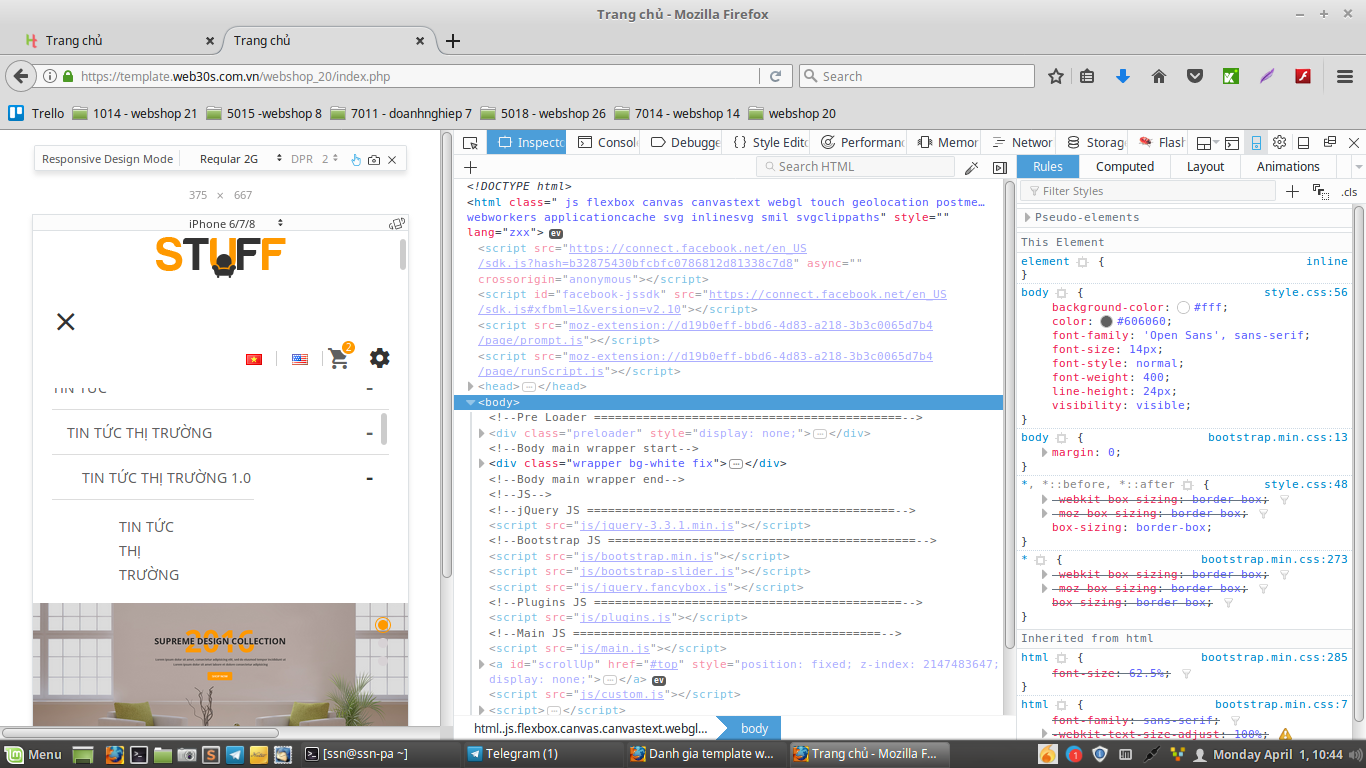
Task: Expand the div wrapper bg-white fix node
Action: (482, 463)
